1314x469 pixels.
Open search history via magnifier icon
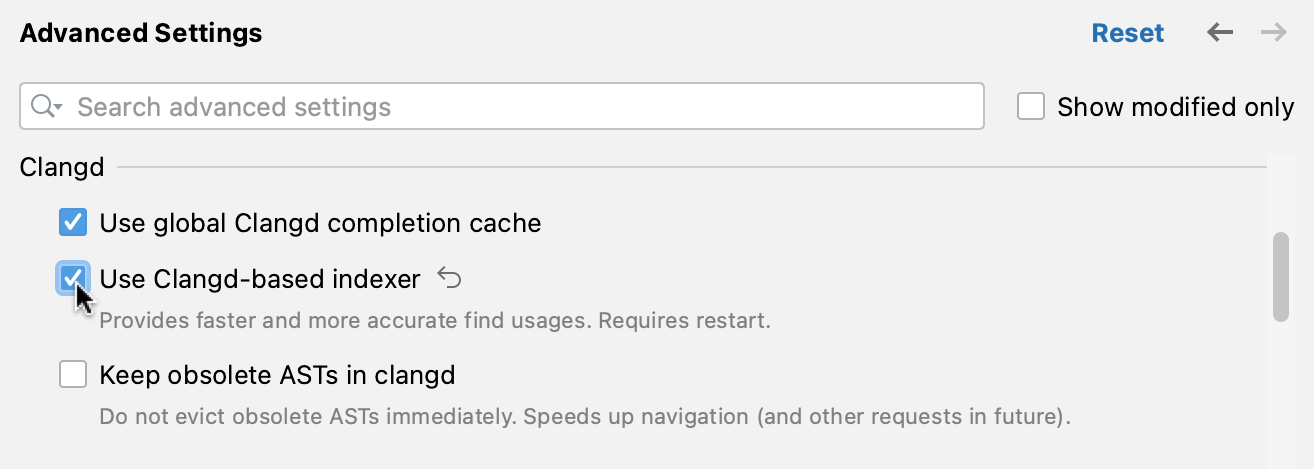pyautogui.click(x=46, y=107)
